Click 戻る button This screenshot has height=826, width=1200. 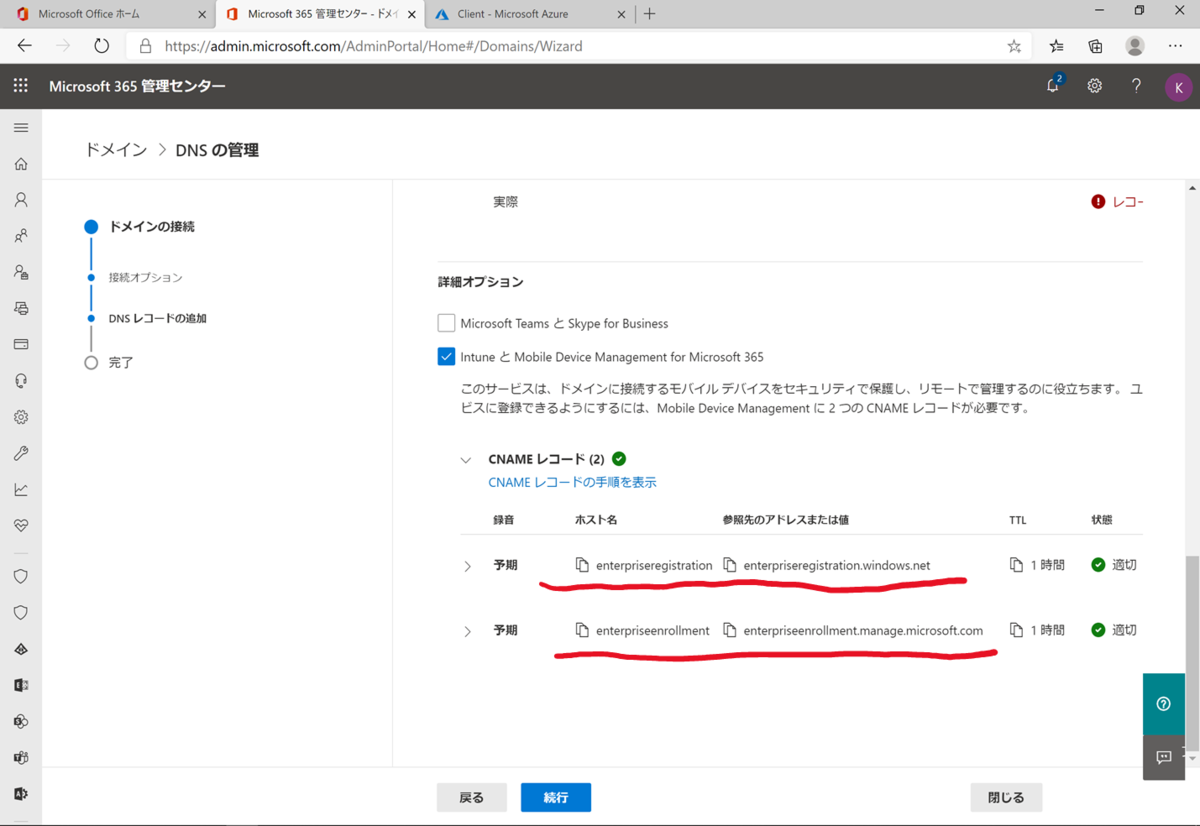(471, 797)
